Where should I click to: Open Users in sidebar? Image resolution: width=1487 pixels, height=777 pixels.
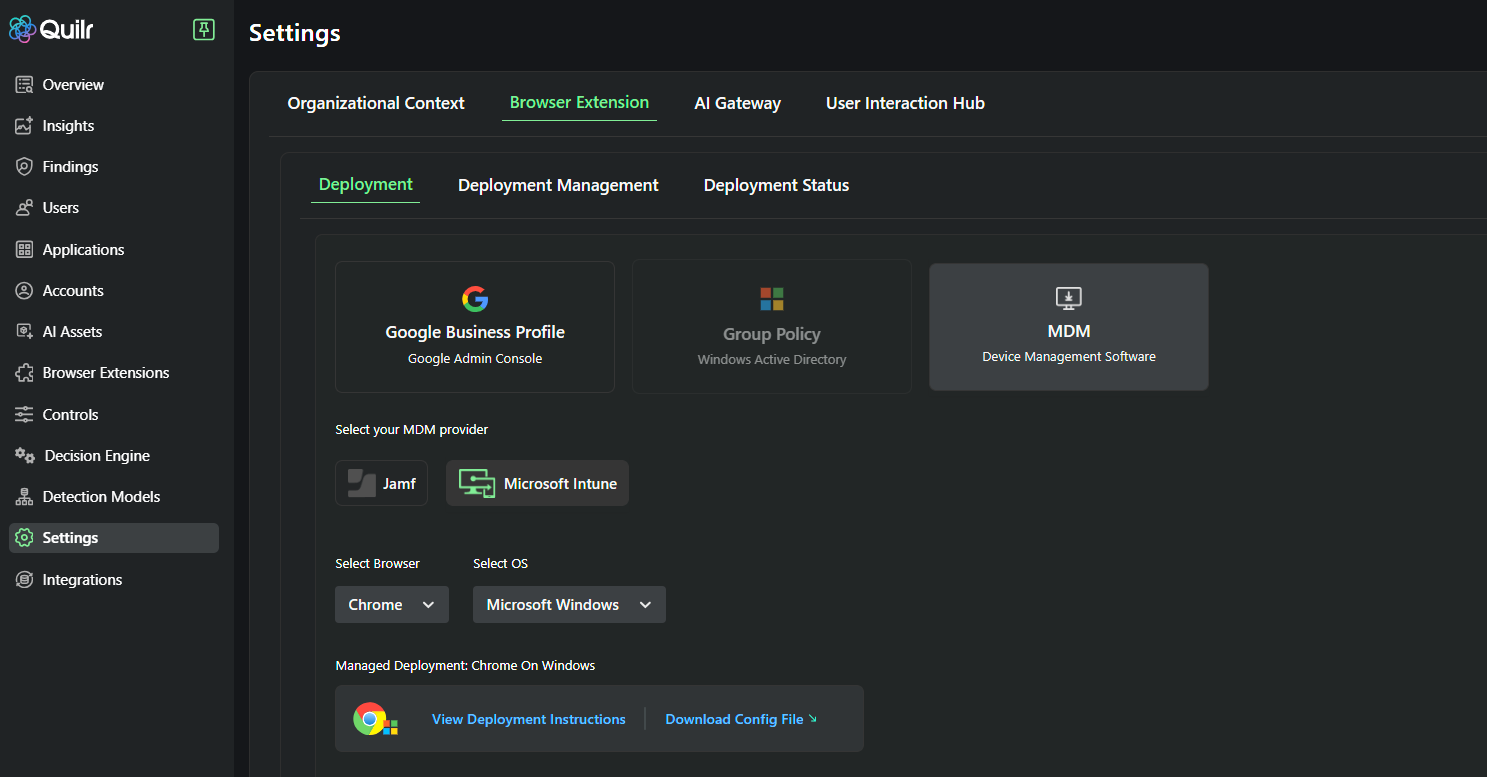point(114,208)
